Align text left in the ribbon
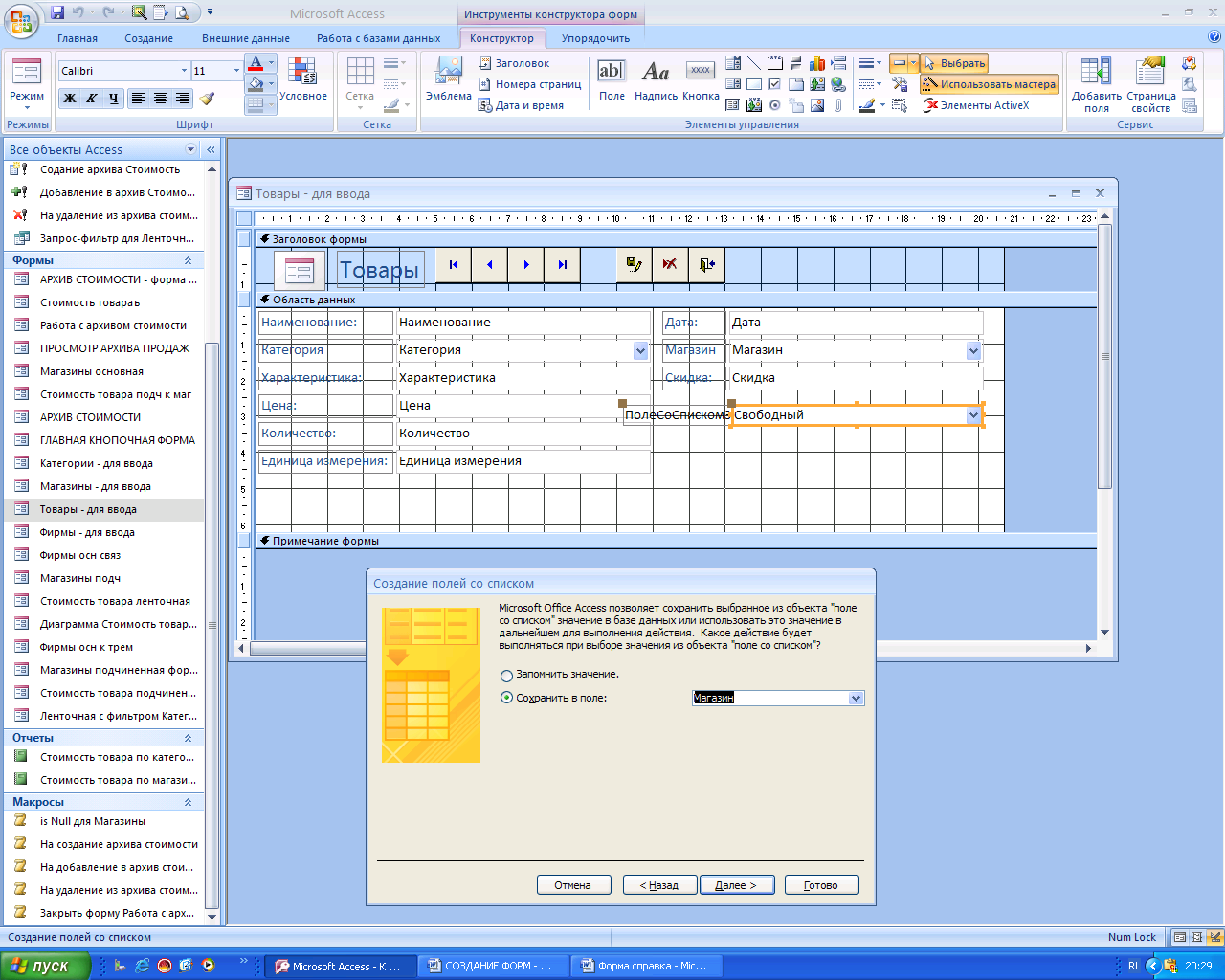This screenshot has width=1225, height=980. 138,98
